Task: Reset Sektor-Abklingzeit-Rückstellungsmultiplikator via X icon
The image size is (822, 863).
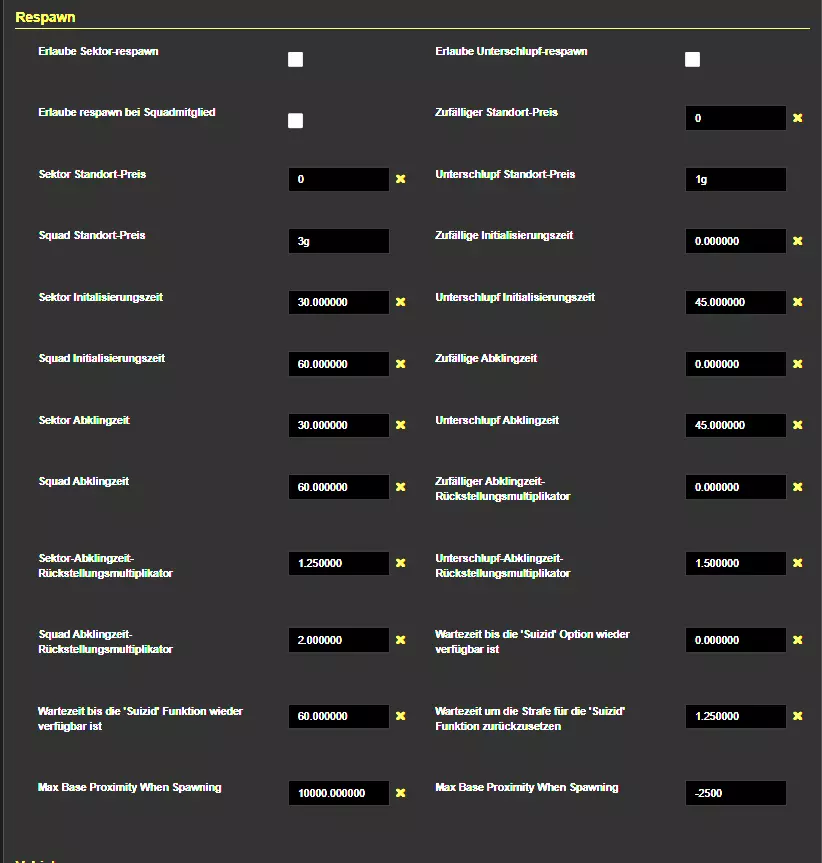Action: tap(400, 563)
